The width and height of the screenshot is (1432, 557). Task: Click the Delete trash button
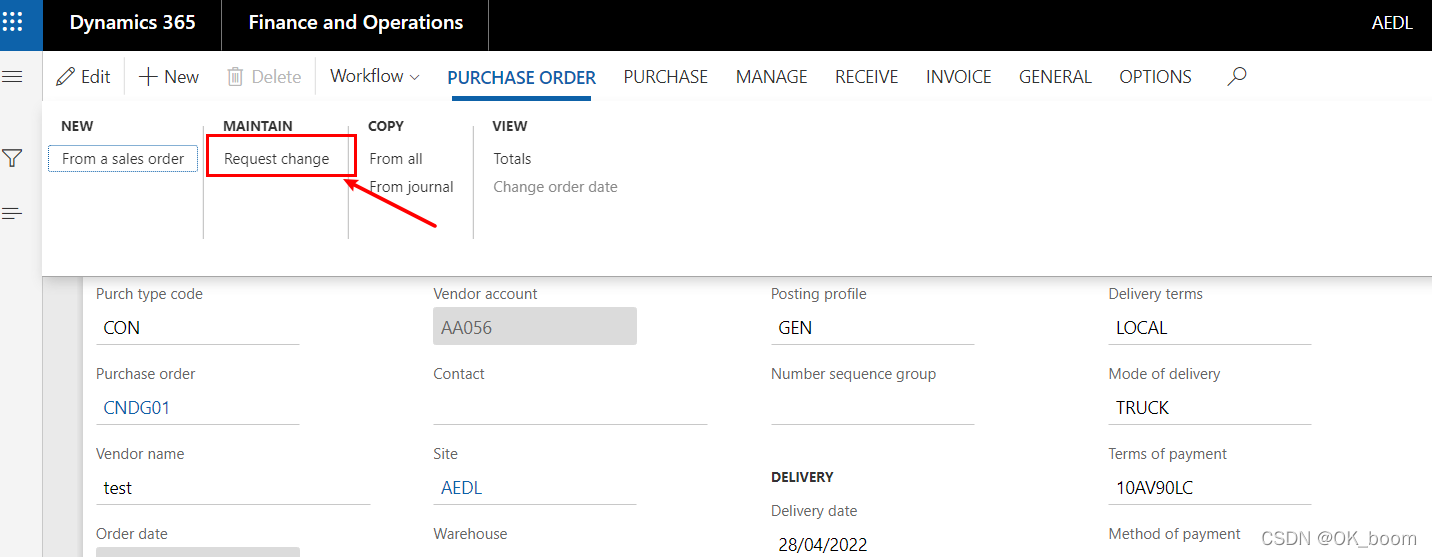[x=264, y=76]
